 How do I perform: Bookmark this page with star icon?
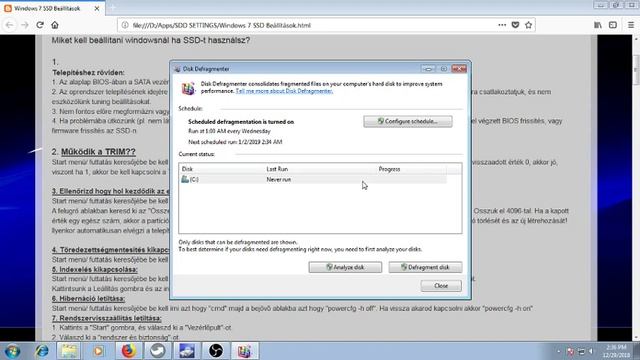tap(529, 25)
